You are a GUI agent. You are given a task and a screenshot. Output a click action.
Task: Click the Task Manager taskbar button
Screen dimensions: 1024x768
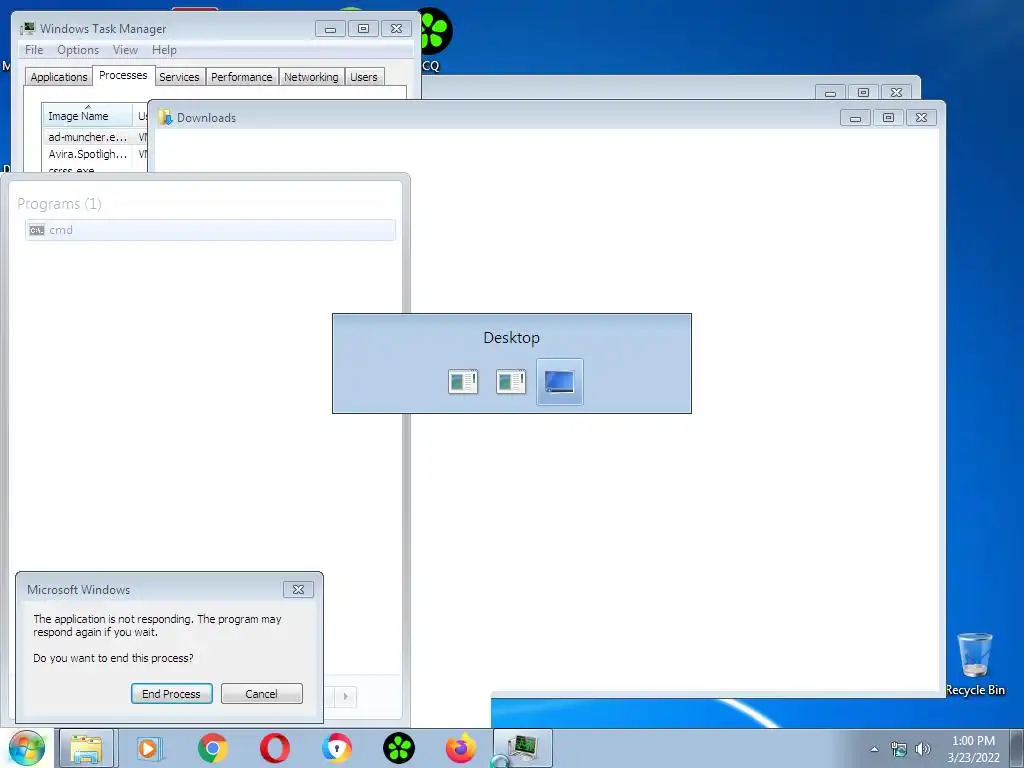pos(523,748)
